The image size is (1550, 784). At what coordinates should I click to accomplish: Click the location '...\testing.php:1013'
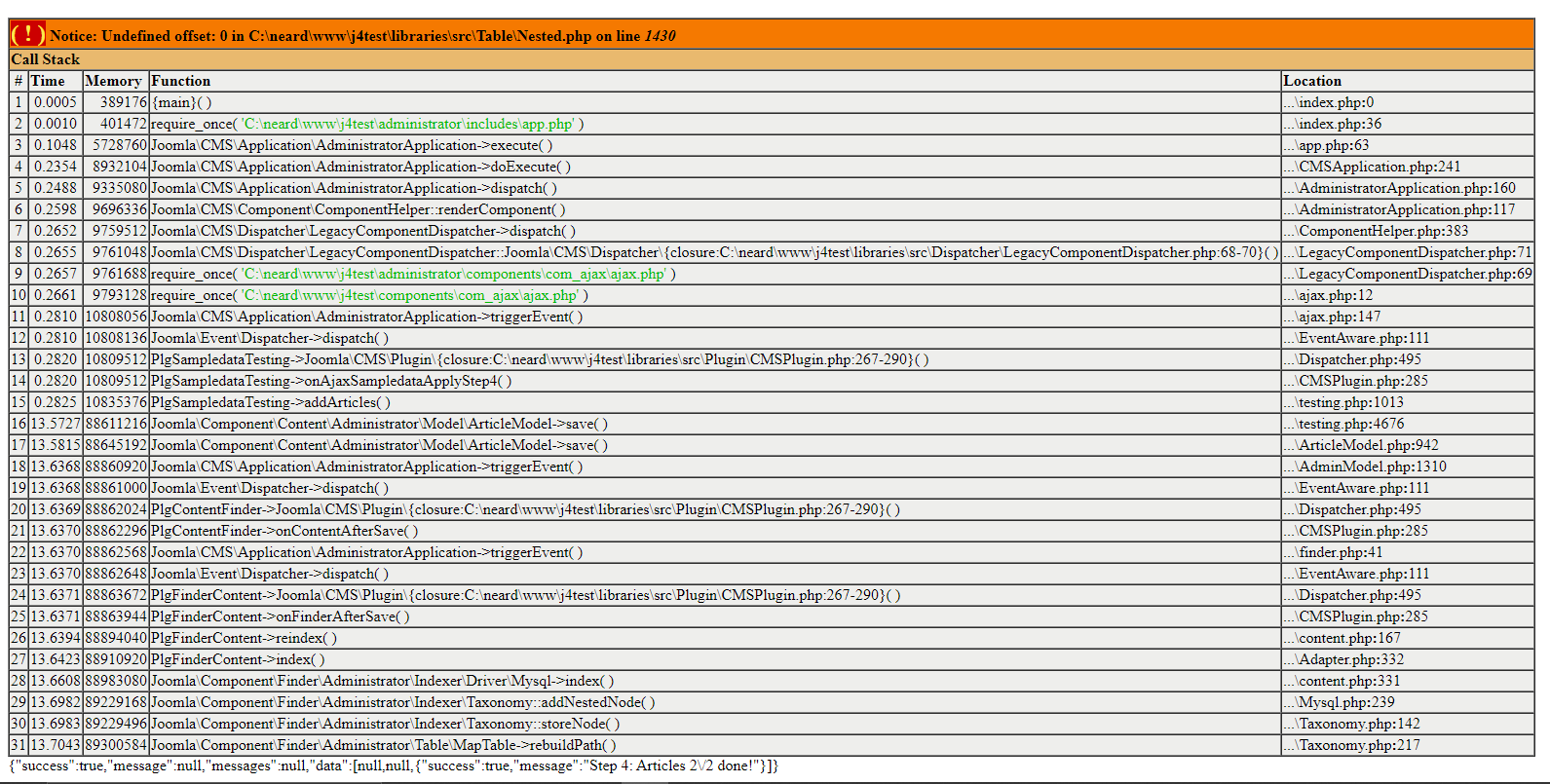[1343, 402]
